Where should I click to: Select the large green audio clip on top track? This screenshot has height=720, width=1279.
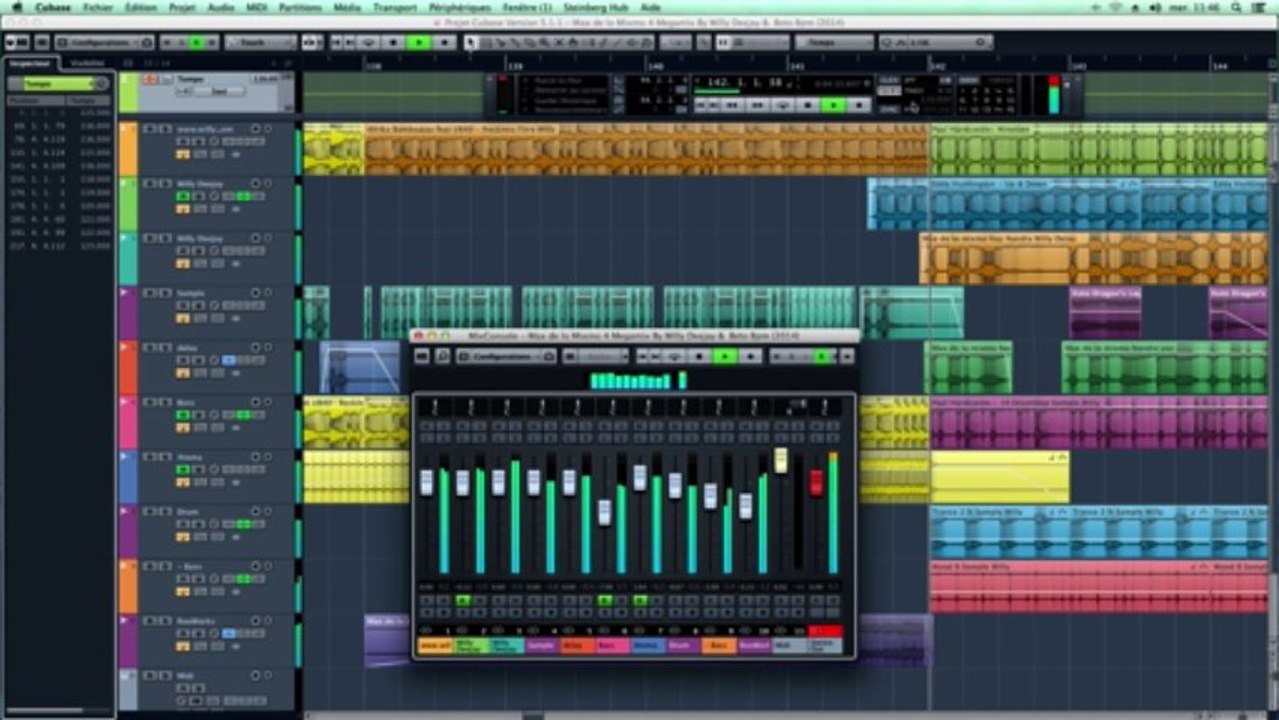pos(1100,150)
